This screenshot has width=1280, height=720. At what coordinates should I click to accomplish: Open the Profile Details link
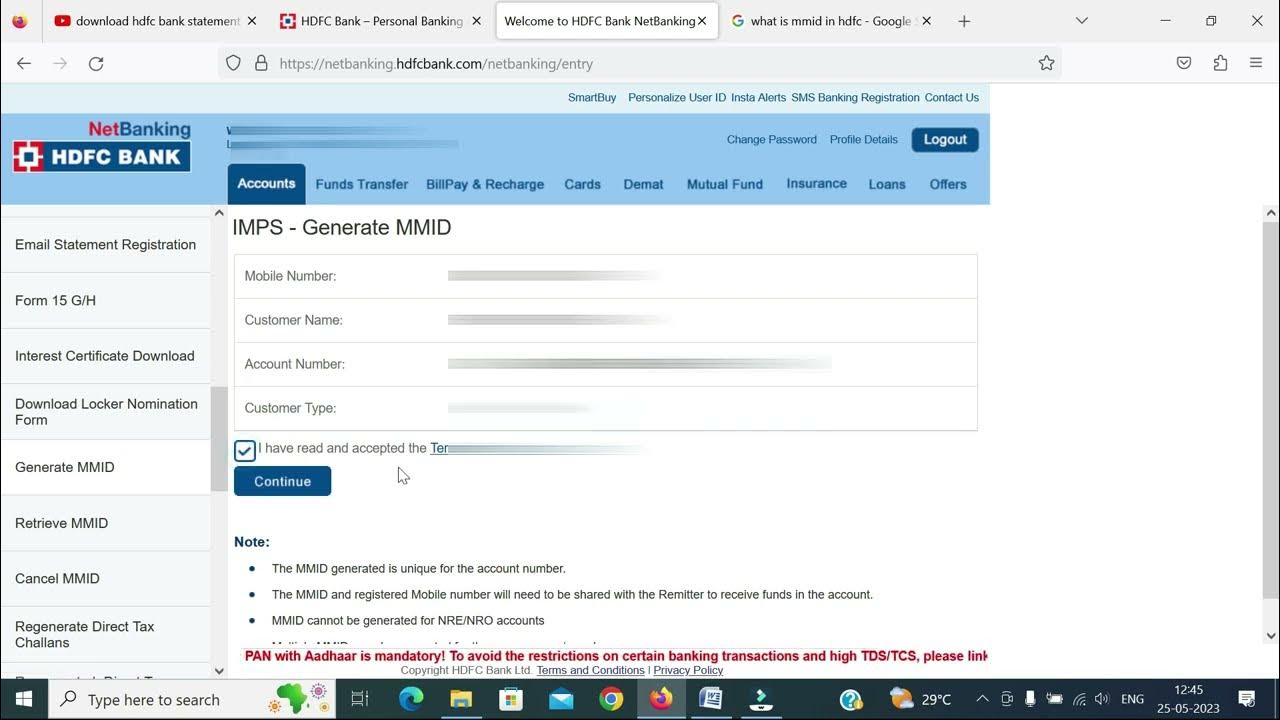[864, 140]
